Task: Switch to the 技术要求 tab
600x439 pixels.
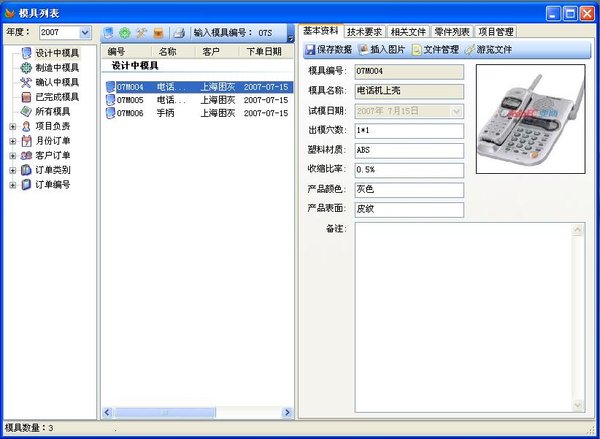Action: (367, 32)
